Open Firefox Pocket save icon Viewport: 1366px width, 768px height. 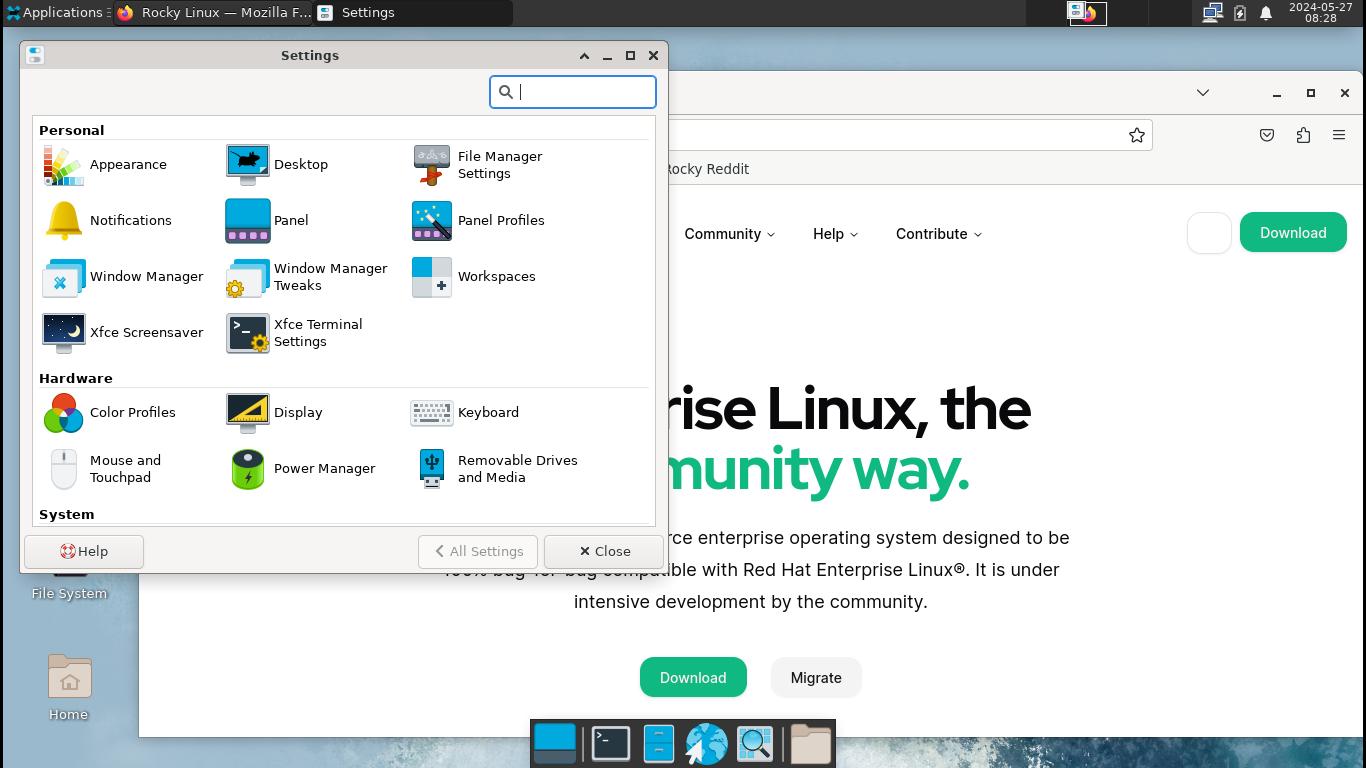click(1267, 135)
